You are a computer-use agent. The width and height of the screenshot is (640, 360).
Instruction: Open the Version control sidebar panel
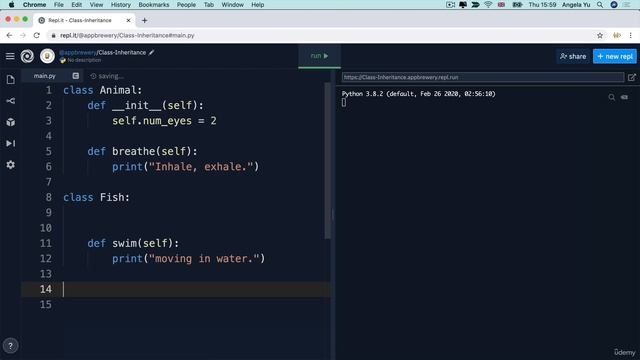click(x=11, y=101)
